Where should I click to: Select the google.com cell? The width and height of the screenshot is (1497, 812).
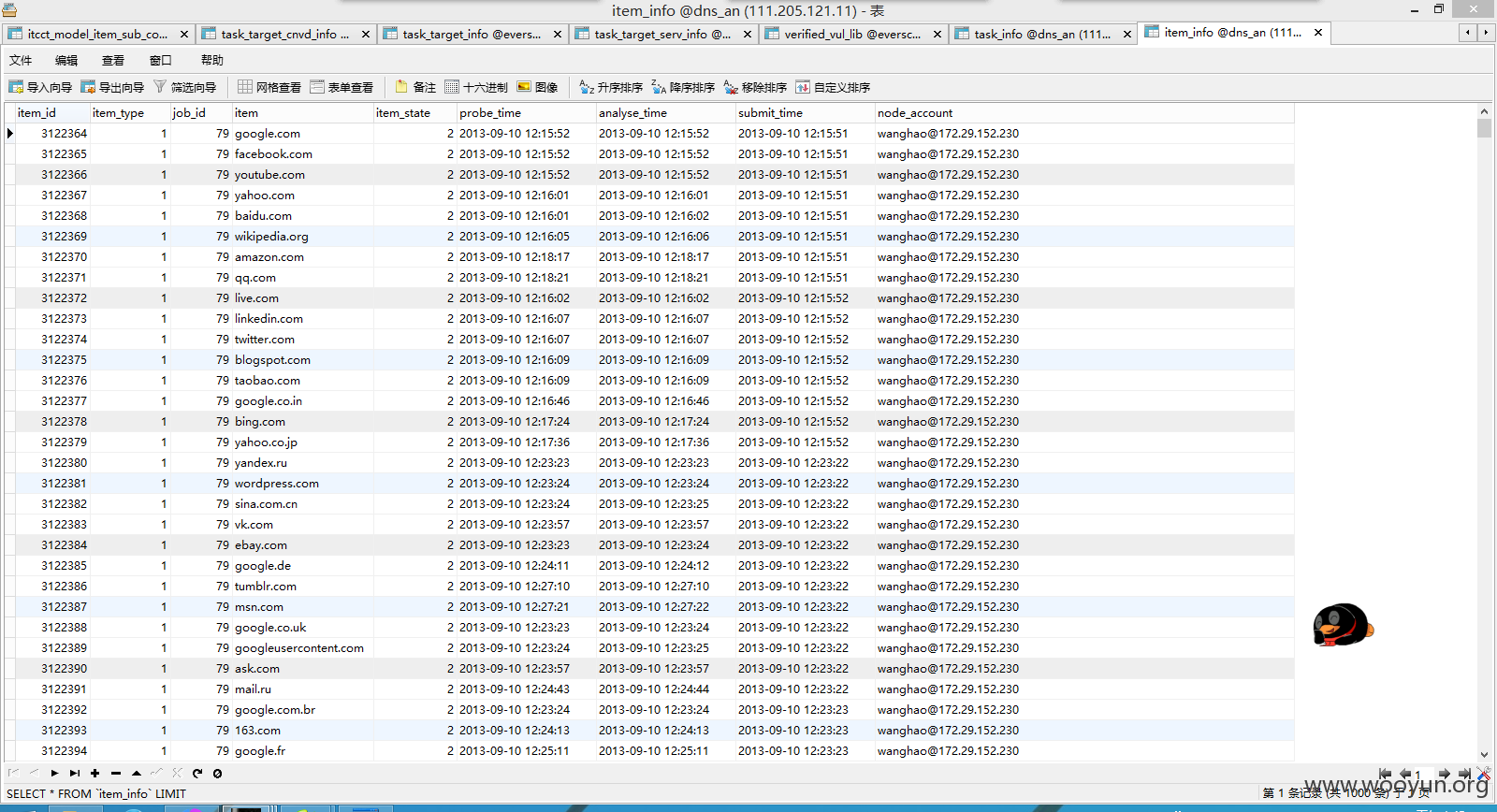point(302,134)
